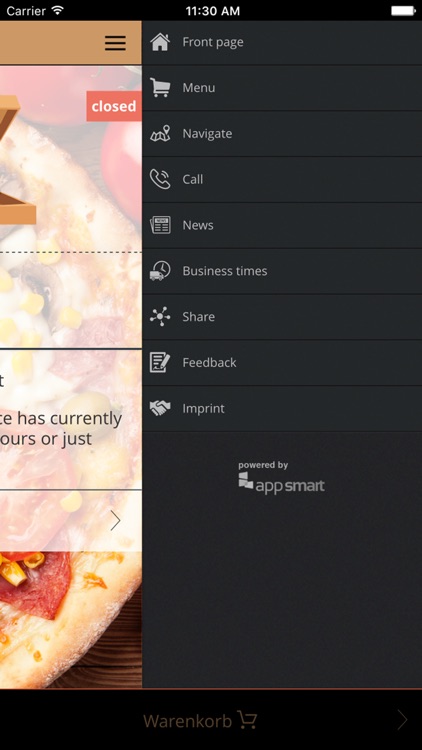Click the handshake Imprint icon
The height and width of the screenshot is (750, 422).
(x=160, y=408)
